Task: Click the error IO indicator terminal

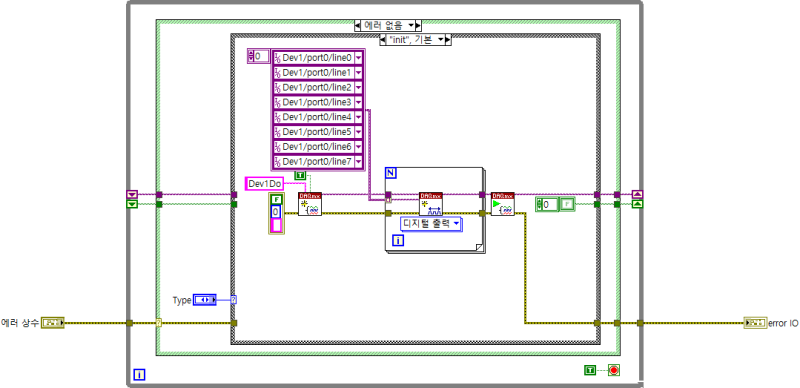Action: [755, 323]
